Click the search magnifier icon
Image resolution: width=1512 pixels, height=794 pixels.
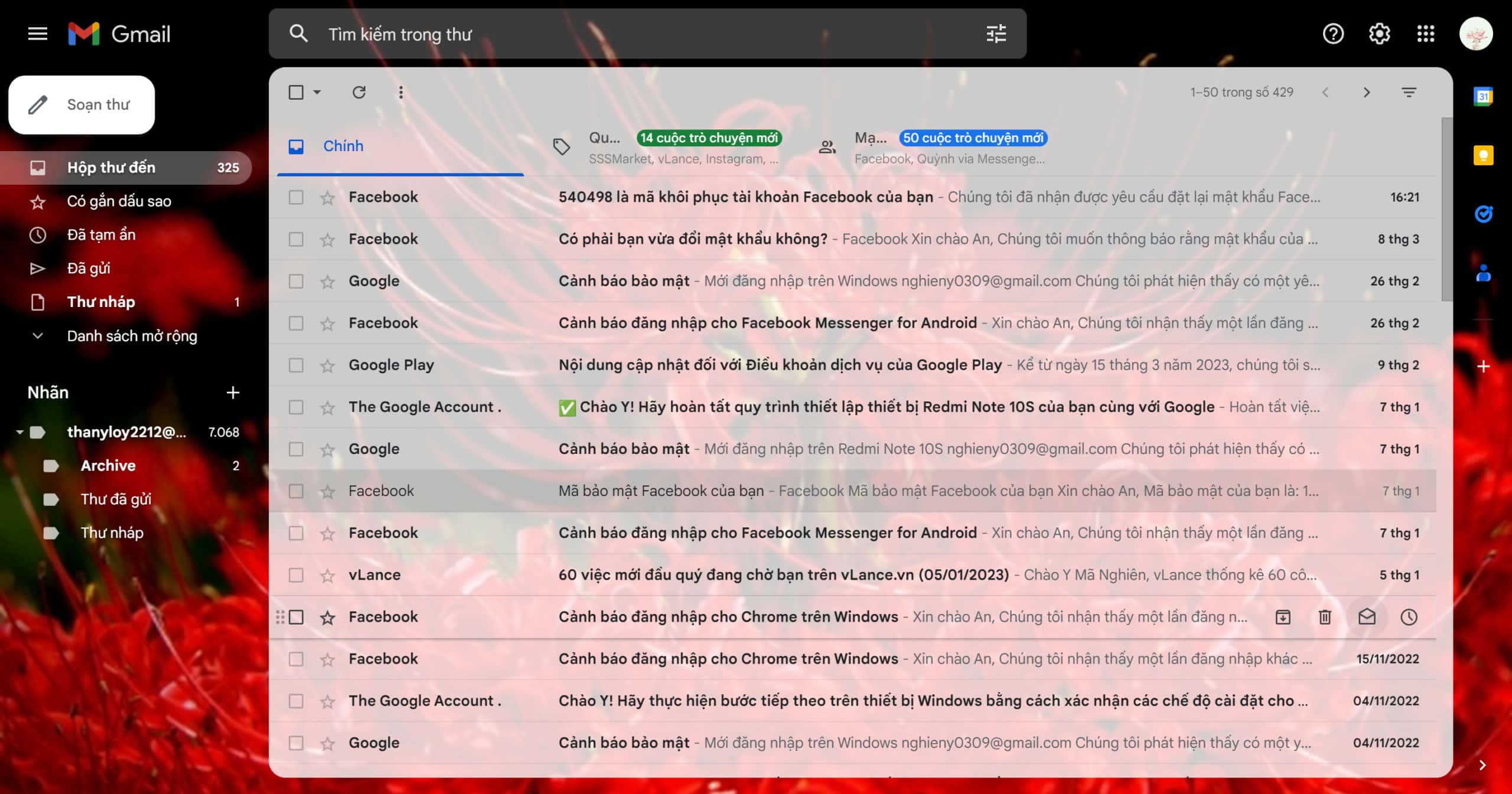298,34
